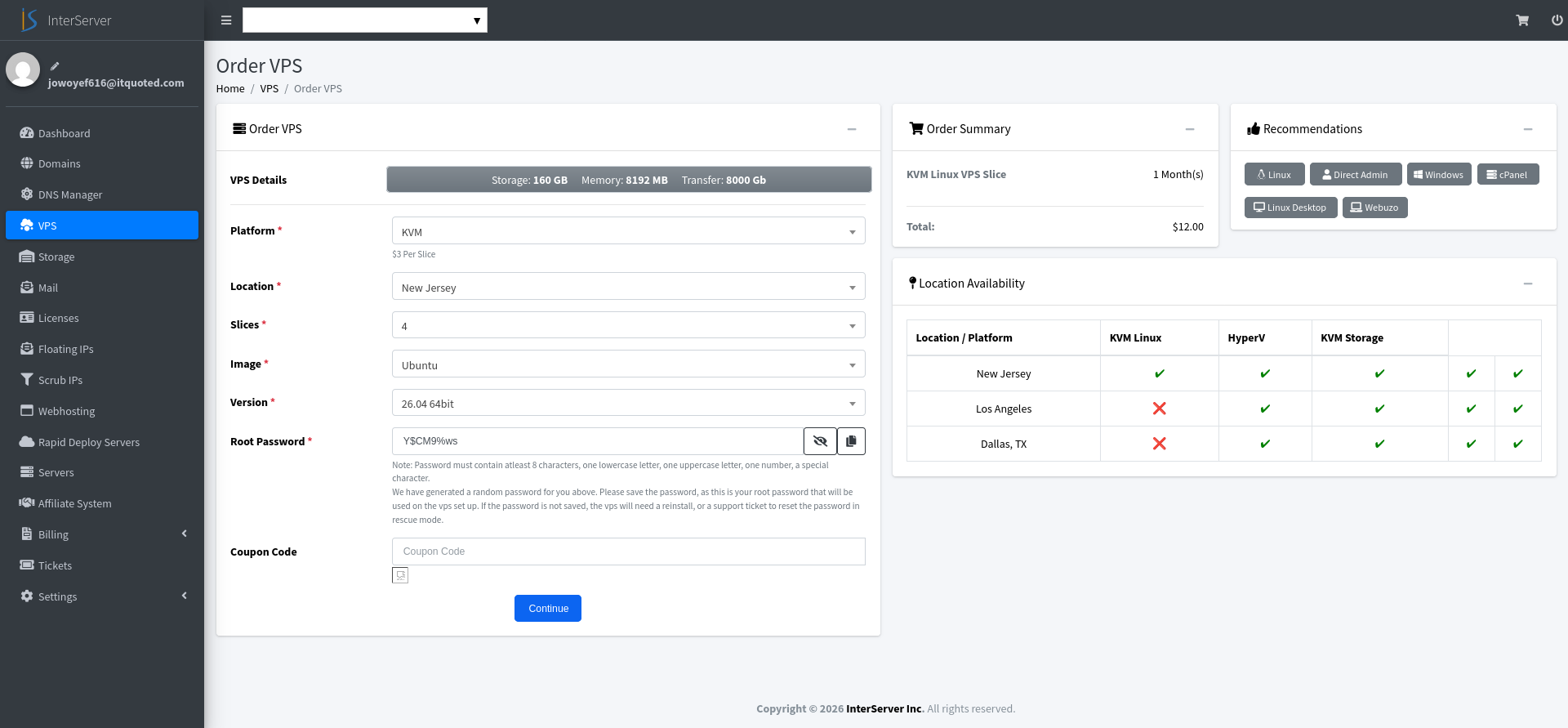Select cPanel recommendation button
Screen dimensions: 1568x728
(x=1508, y=174)
